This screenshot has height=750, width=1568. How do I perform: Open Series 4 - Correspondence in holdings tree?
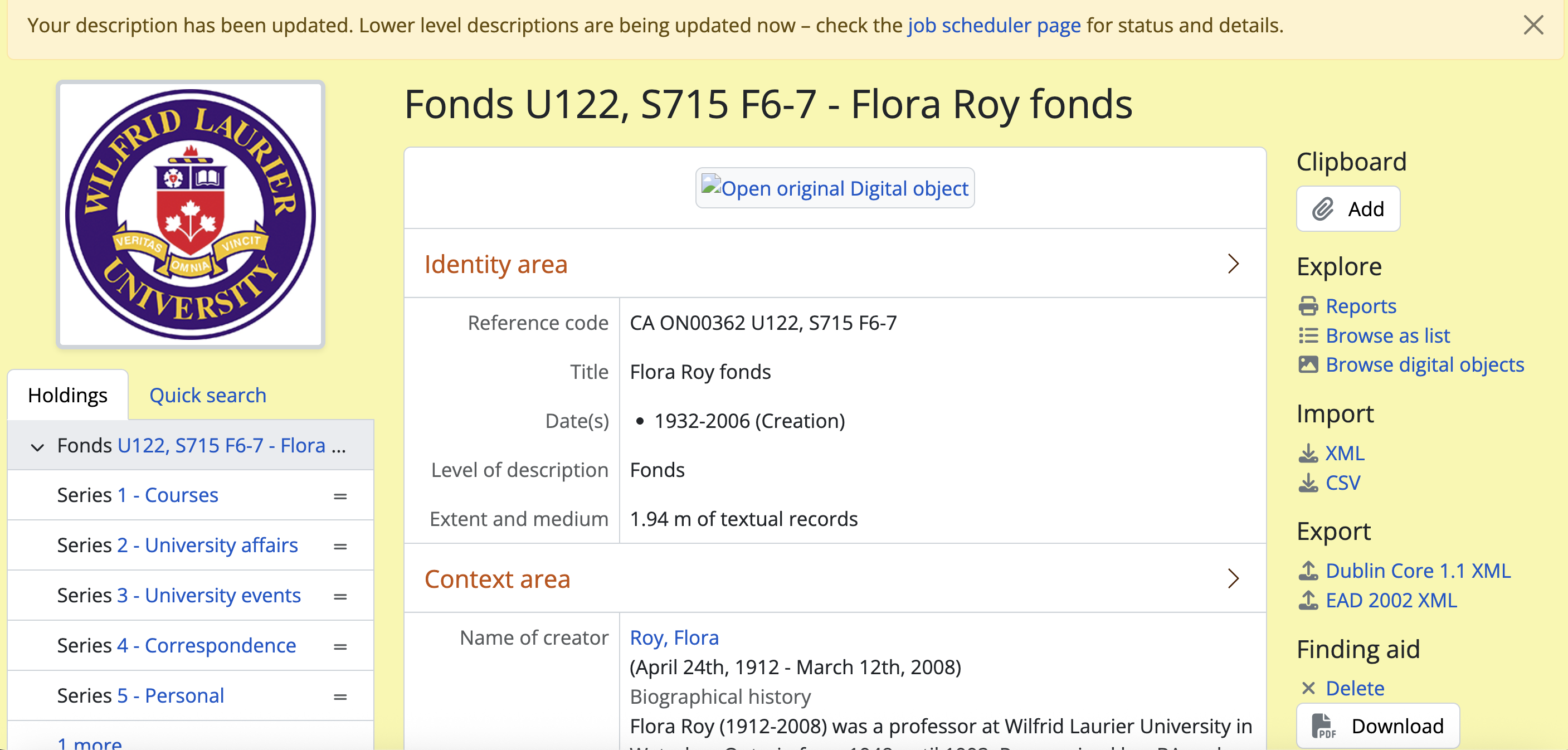coord(220,646)
